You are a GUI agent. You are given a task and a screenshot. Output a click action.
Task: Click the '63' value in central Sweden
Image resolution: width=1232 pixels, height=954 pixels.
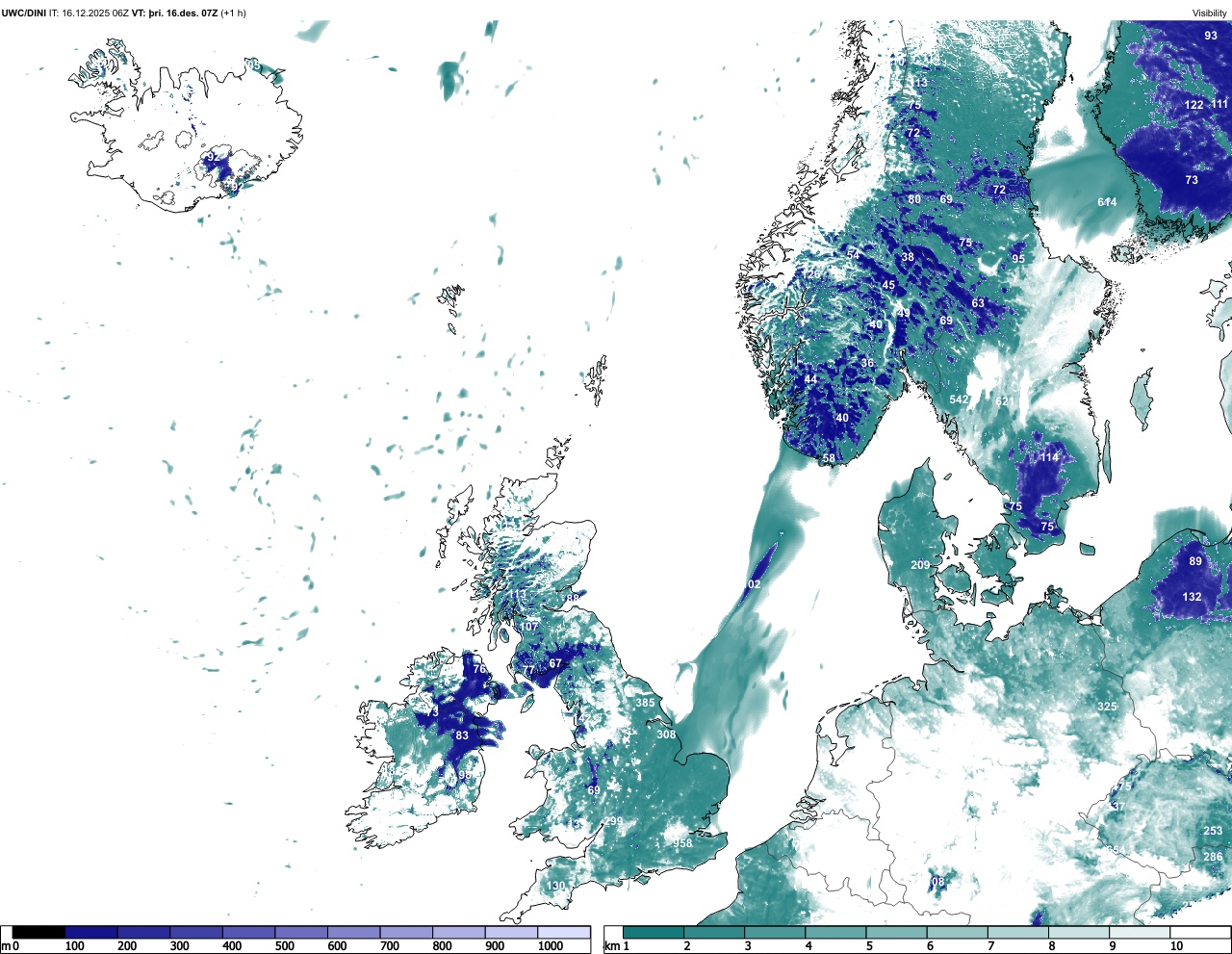pyautogui.click(x=978, y=303)
